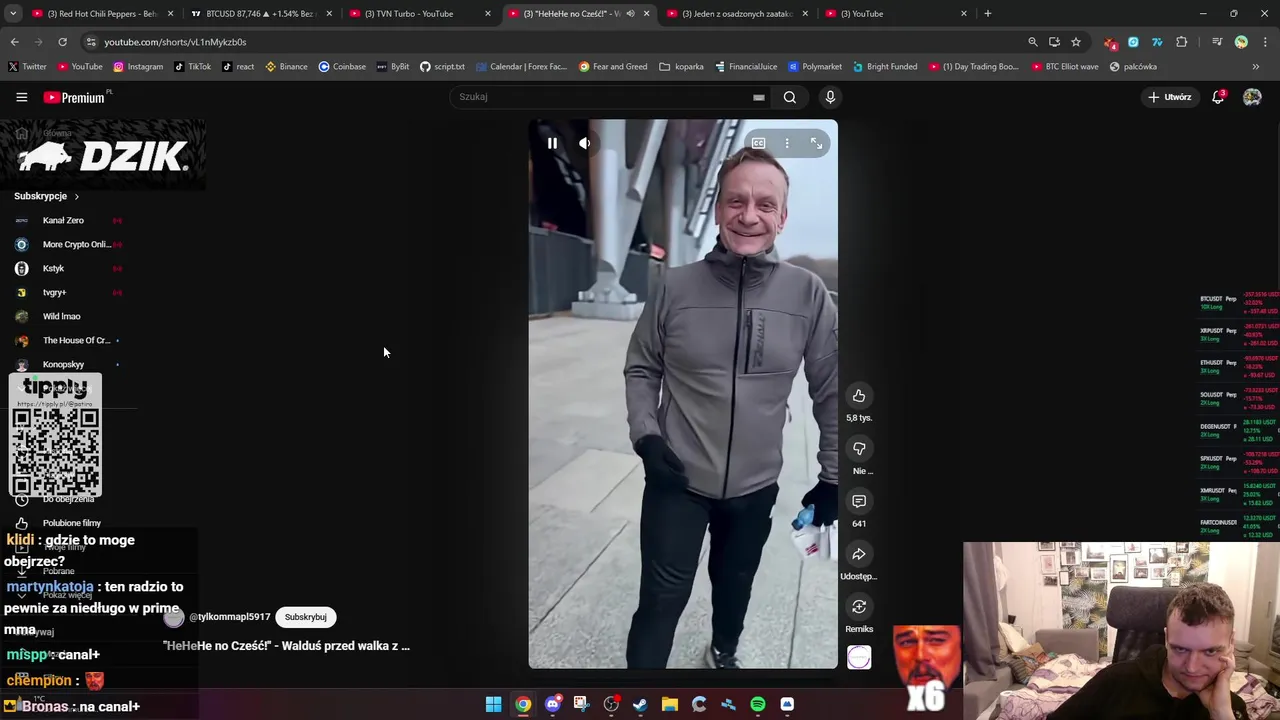Like the Short with 5,8 tys. likes
The width and height of the screenshot is (1280, 720).
859,396
